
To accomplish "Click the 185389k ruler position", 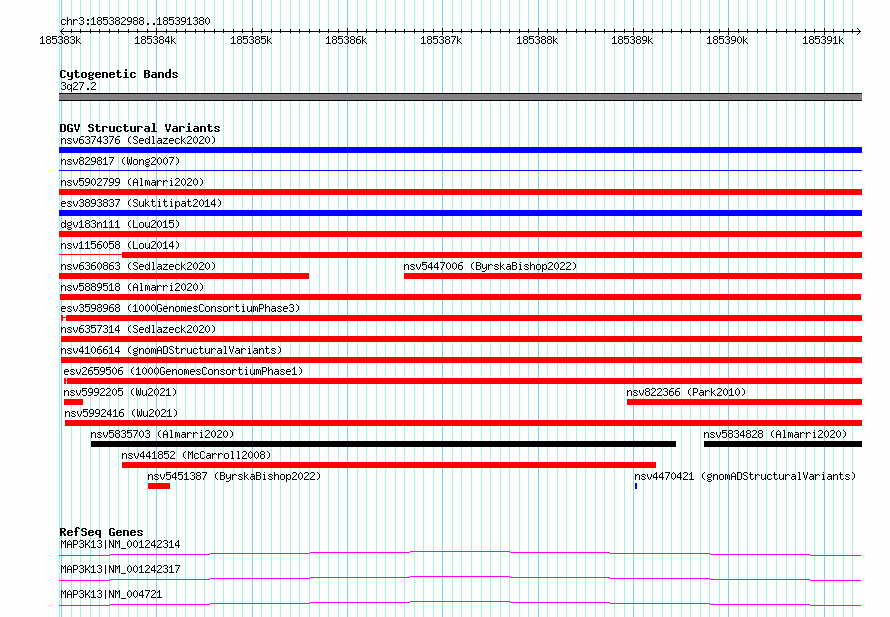I will (x=632, y=40).
